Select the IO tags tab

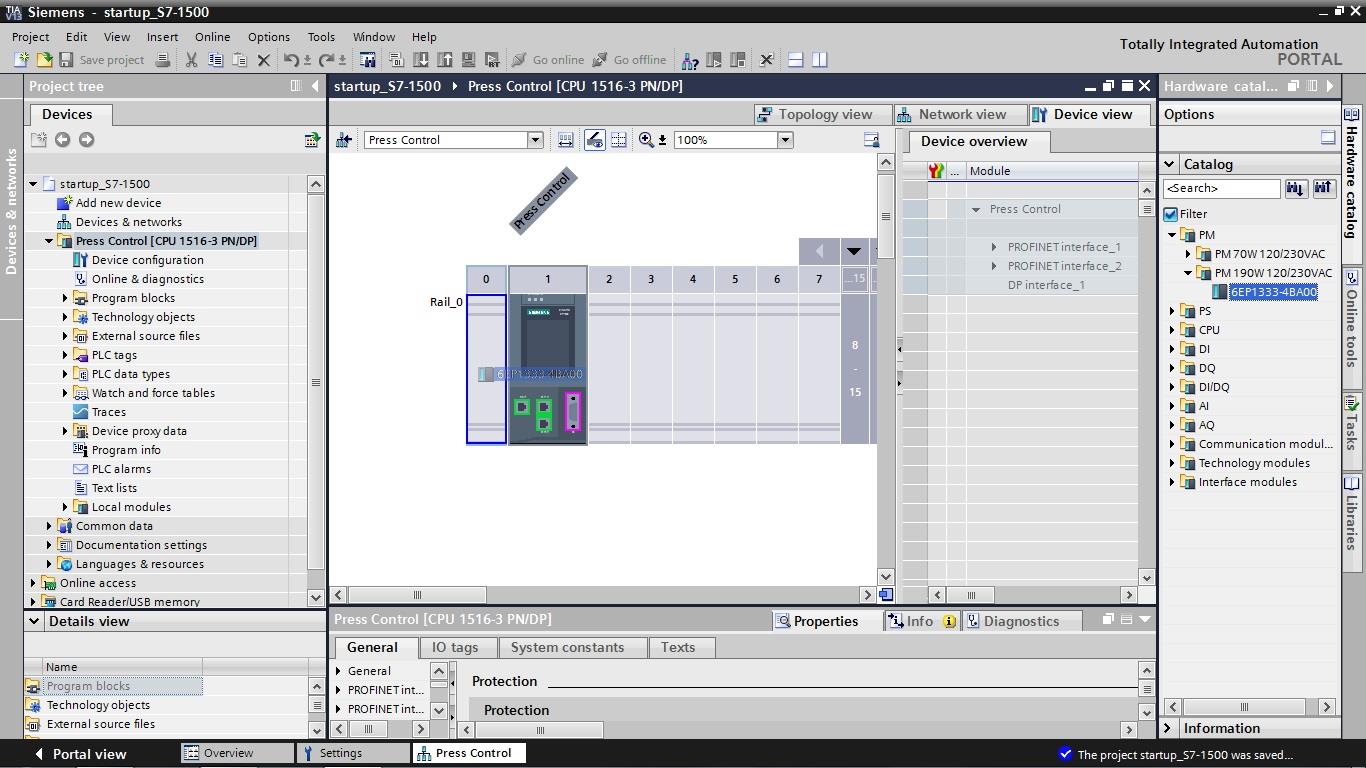click(x=455, y=647)
